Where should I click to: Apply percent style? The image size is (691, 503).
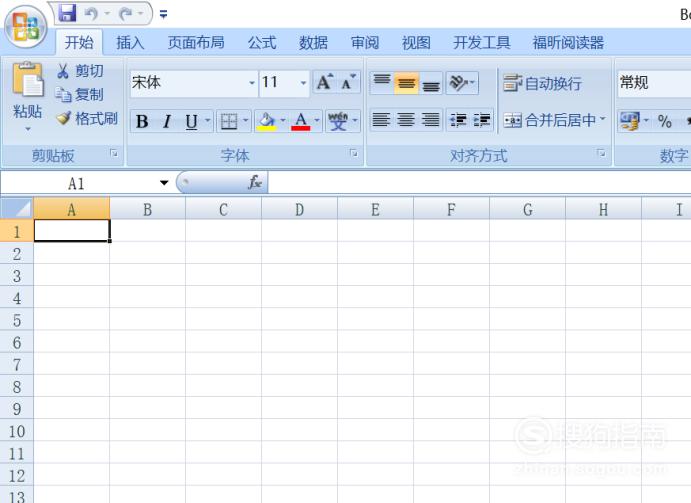coord(665,121)
